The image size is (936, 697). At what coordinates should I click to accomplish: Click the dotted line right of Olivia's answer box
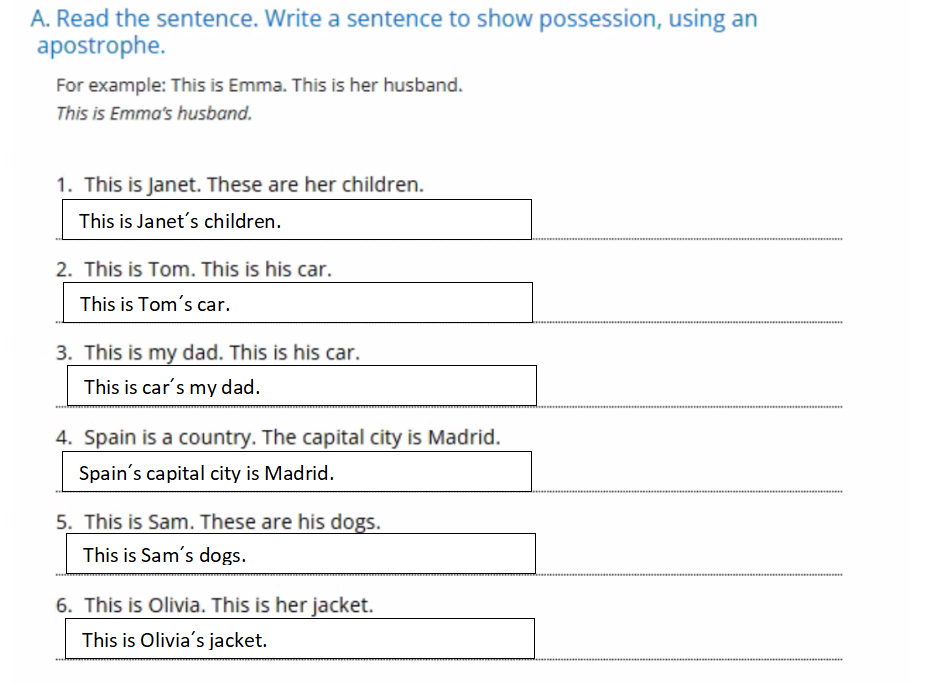688,659
